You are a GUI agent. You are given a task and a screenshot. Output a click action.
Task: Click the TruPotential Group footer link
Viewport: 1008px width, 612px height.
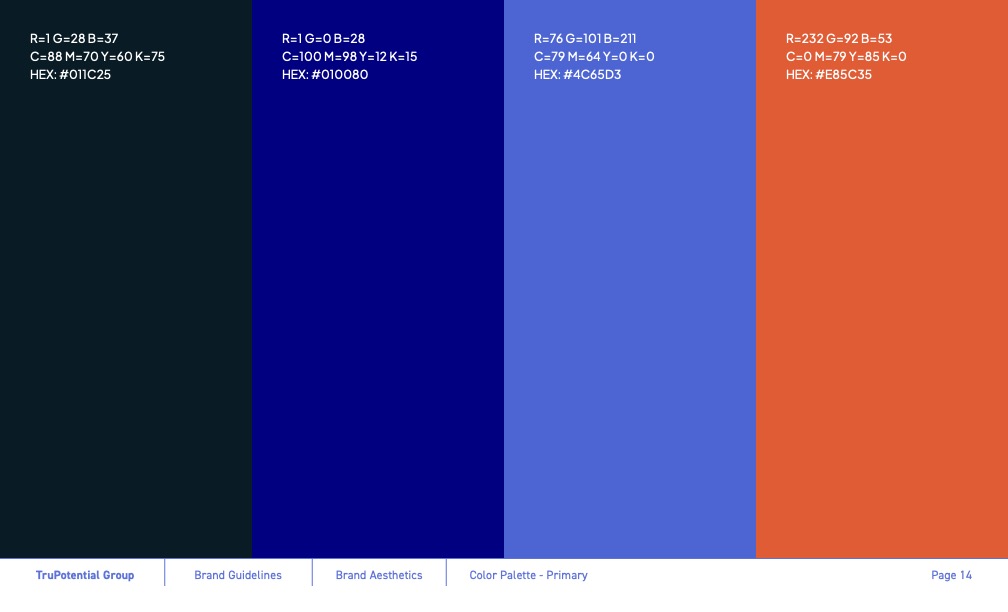[x=85, y=575]
